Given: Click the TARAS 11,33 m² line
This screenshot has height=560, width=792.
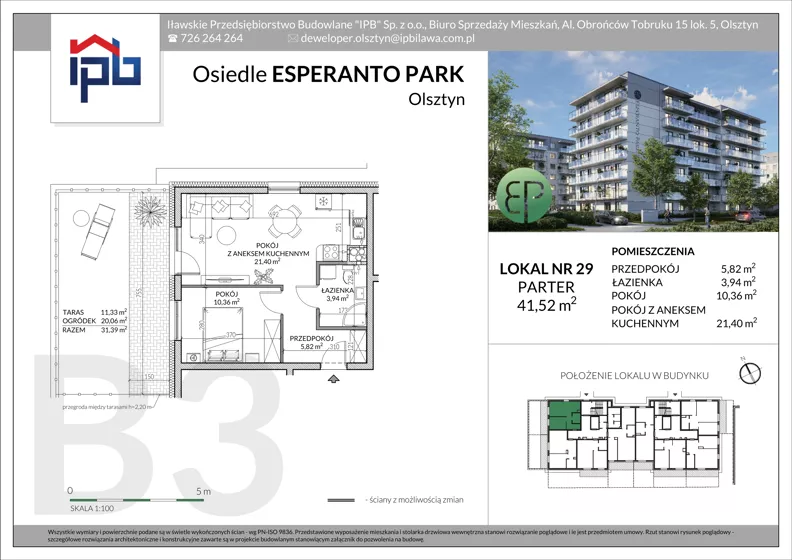Looking at the screenshot, I should tap(94, 313).
